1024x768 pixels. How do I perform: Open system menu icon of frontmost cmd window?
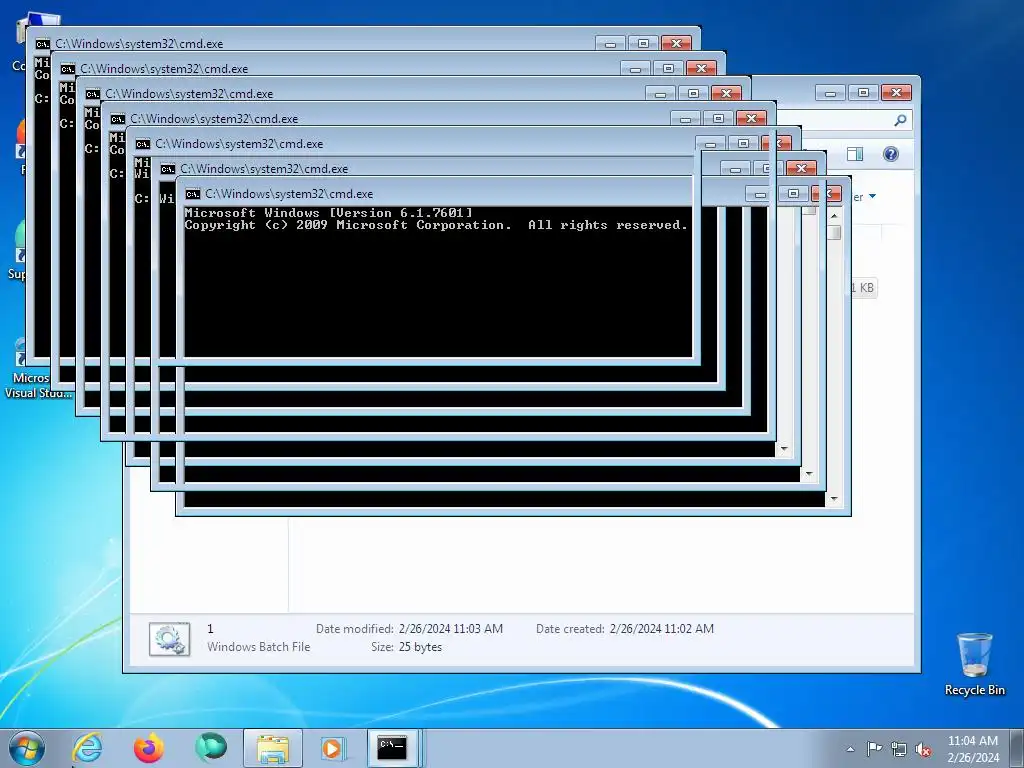[x=193, y=194]
